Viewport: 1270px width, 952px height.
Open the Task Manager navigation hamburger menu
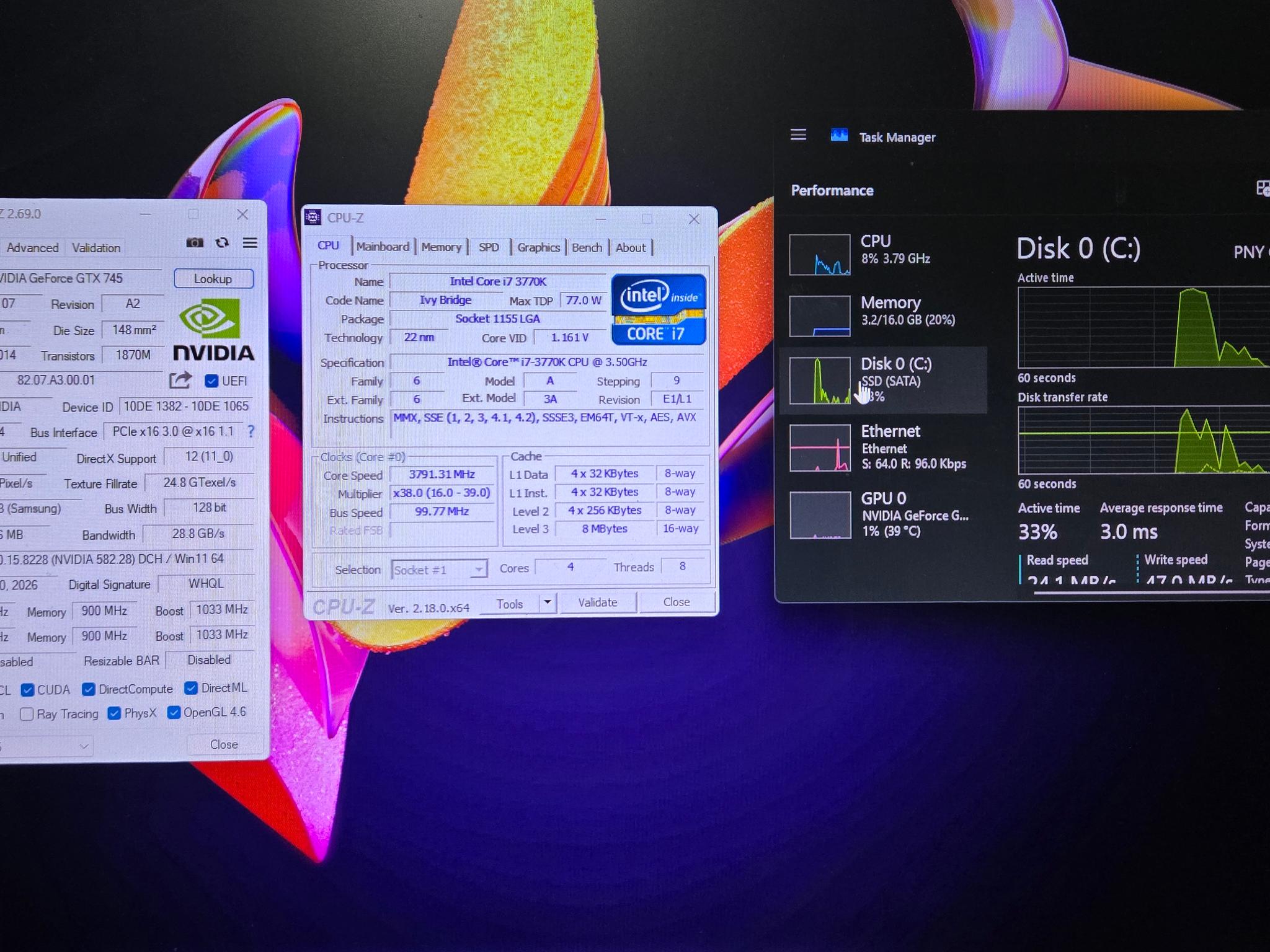798,135
